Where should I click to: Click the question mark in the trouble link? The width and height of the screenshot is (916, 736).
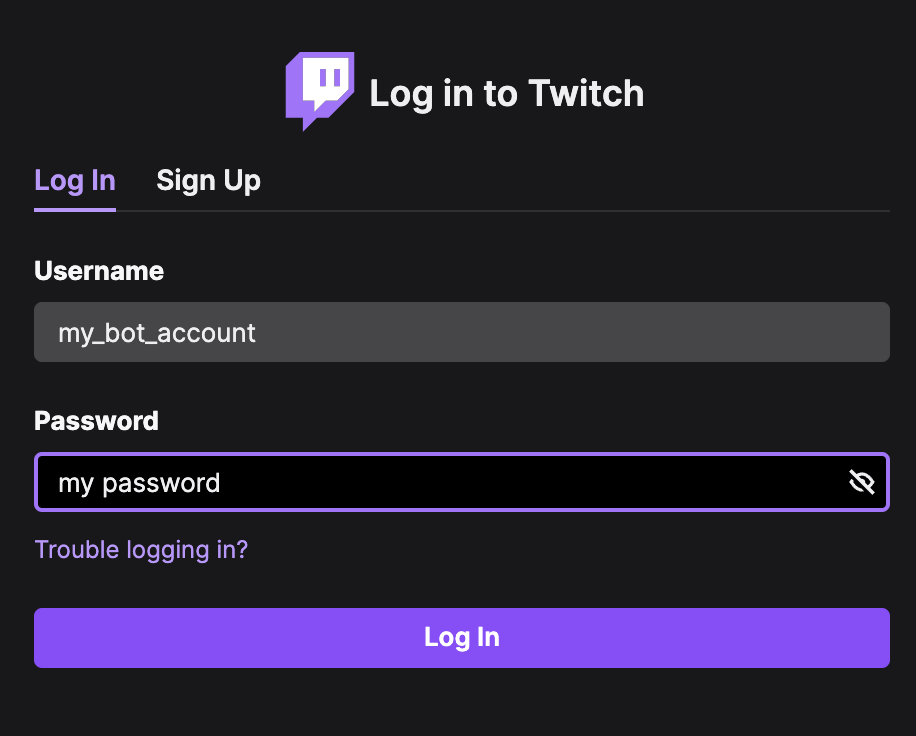point(241,549)
